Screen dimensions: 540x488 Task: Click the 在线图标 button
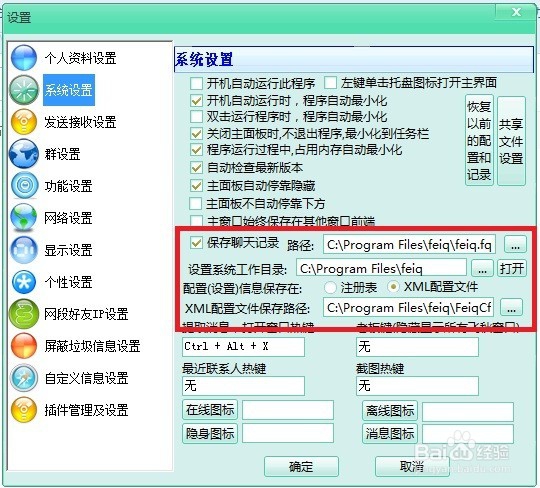point(210,410)
